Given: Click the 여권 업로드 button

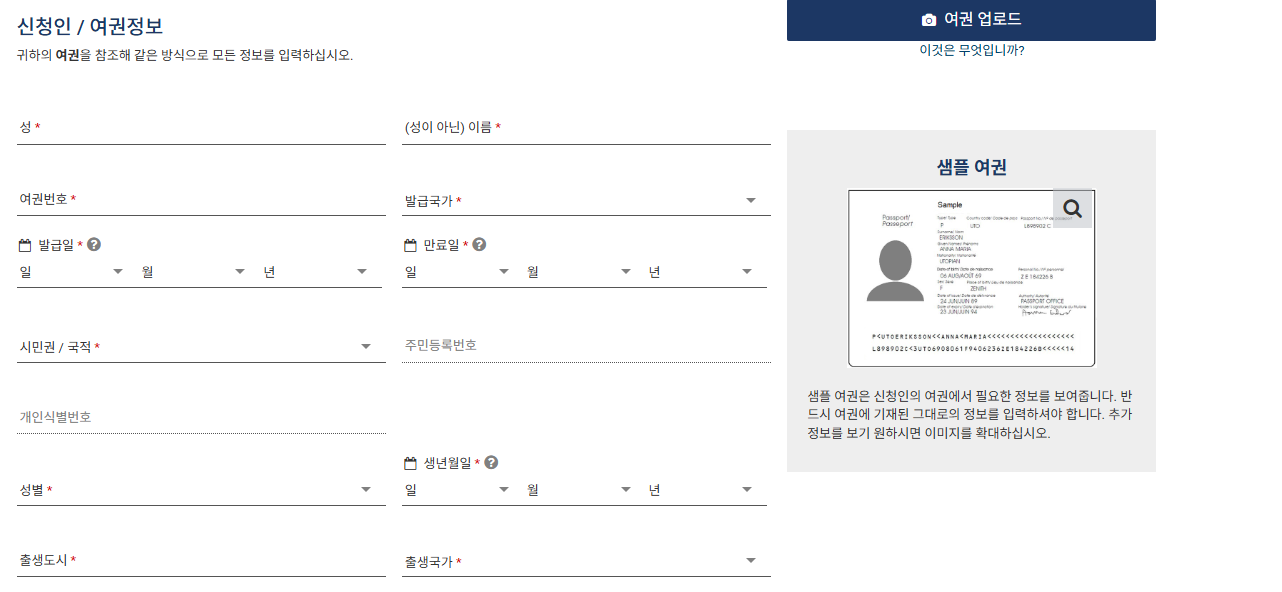Looking at the screenshot, I should (x=971, y=20).
